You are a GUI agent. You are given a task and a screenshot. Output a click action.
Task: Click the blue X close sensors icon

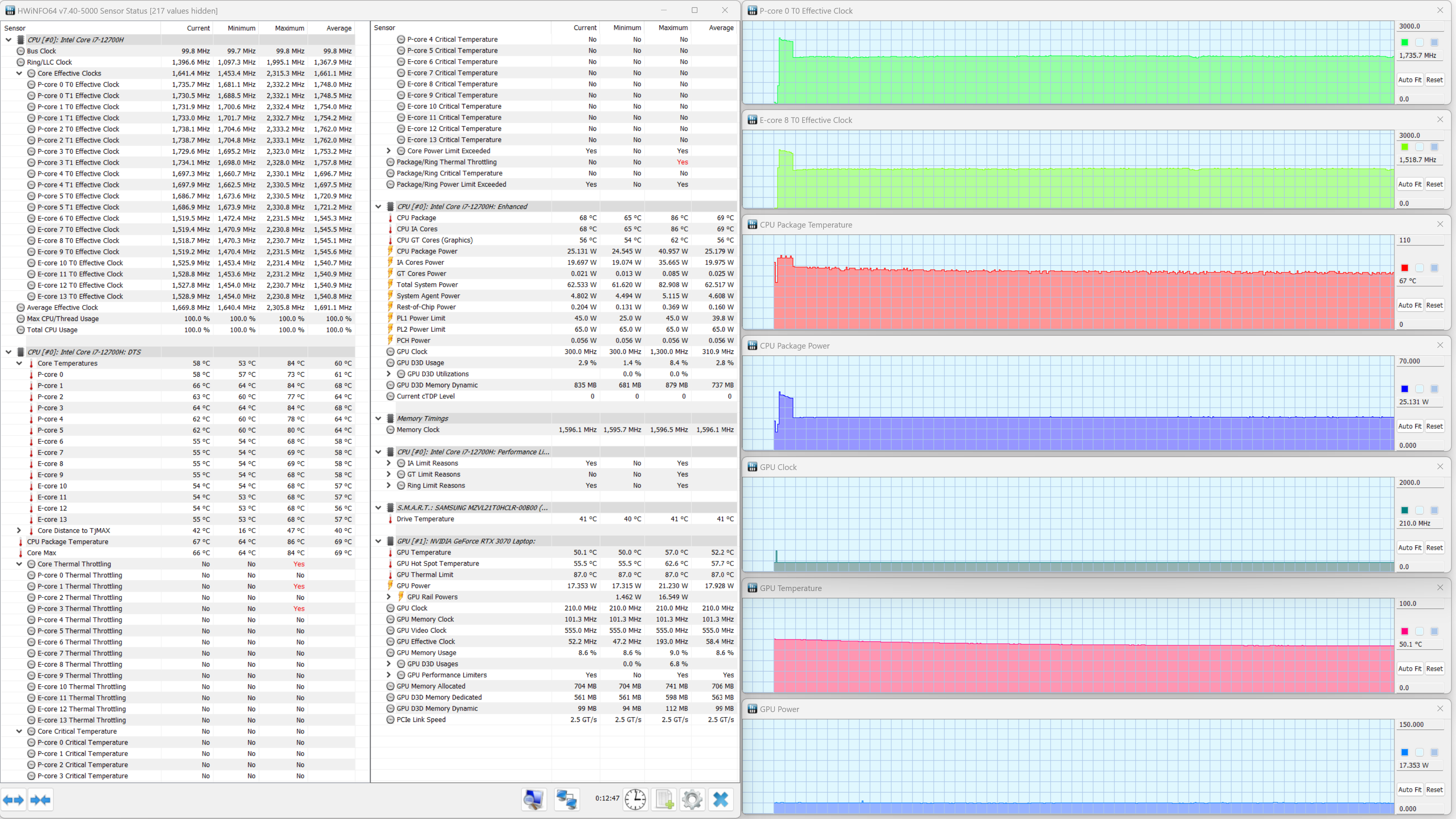[x=721, y=799]
